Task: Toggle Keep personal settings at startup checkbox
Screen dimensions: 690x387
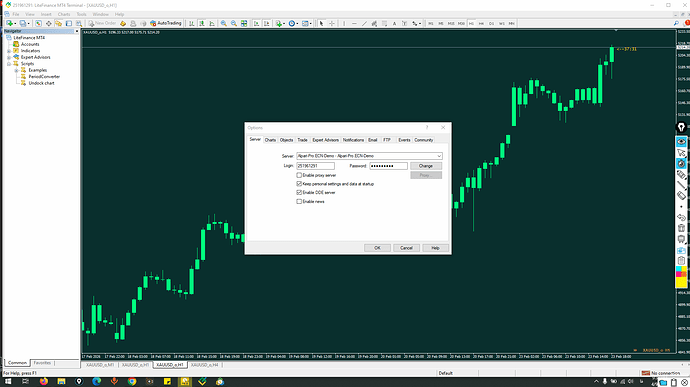Action: click(x=299, y=184)
